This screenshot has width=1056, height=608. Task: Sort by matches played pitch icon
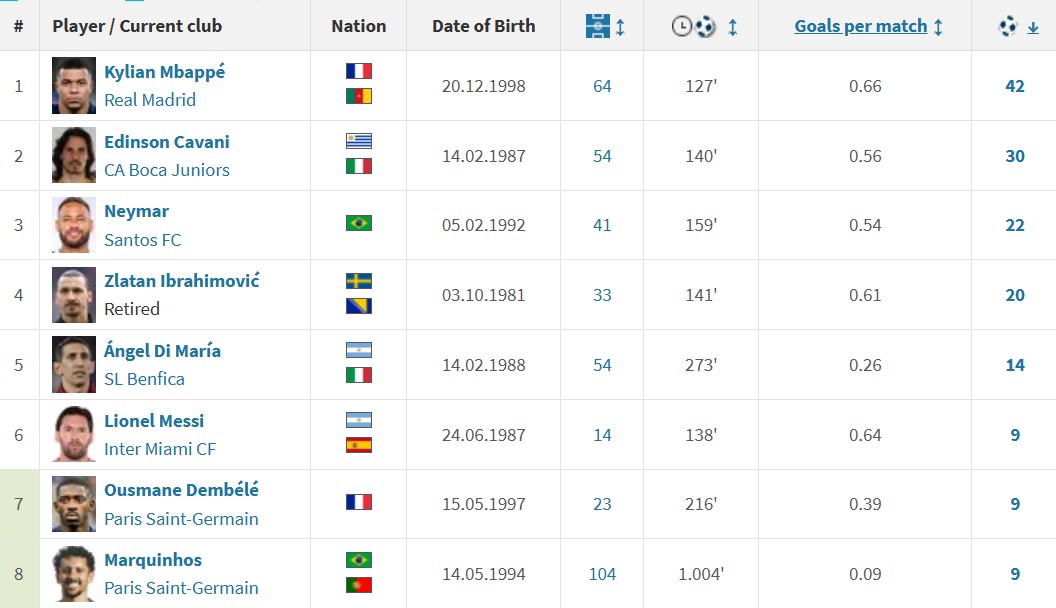pos(598,27)
